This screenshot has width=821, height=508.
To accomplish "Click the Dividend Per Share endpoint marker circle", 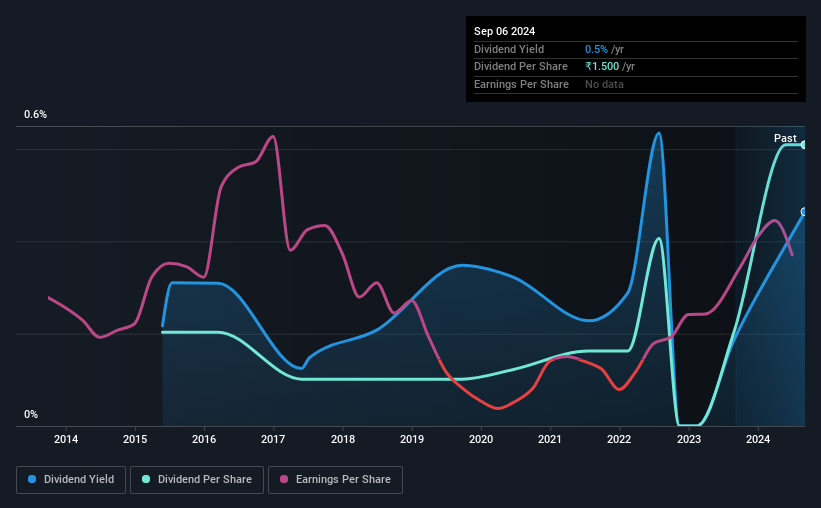I will [804, 145].
